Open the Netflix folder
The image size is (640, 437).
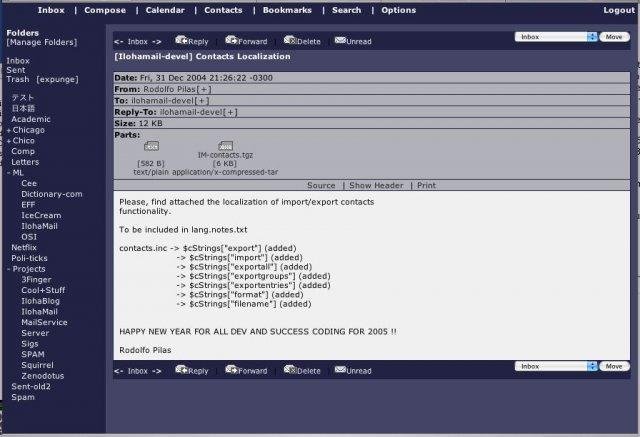click(x=24, y=248)
